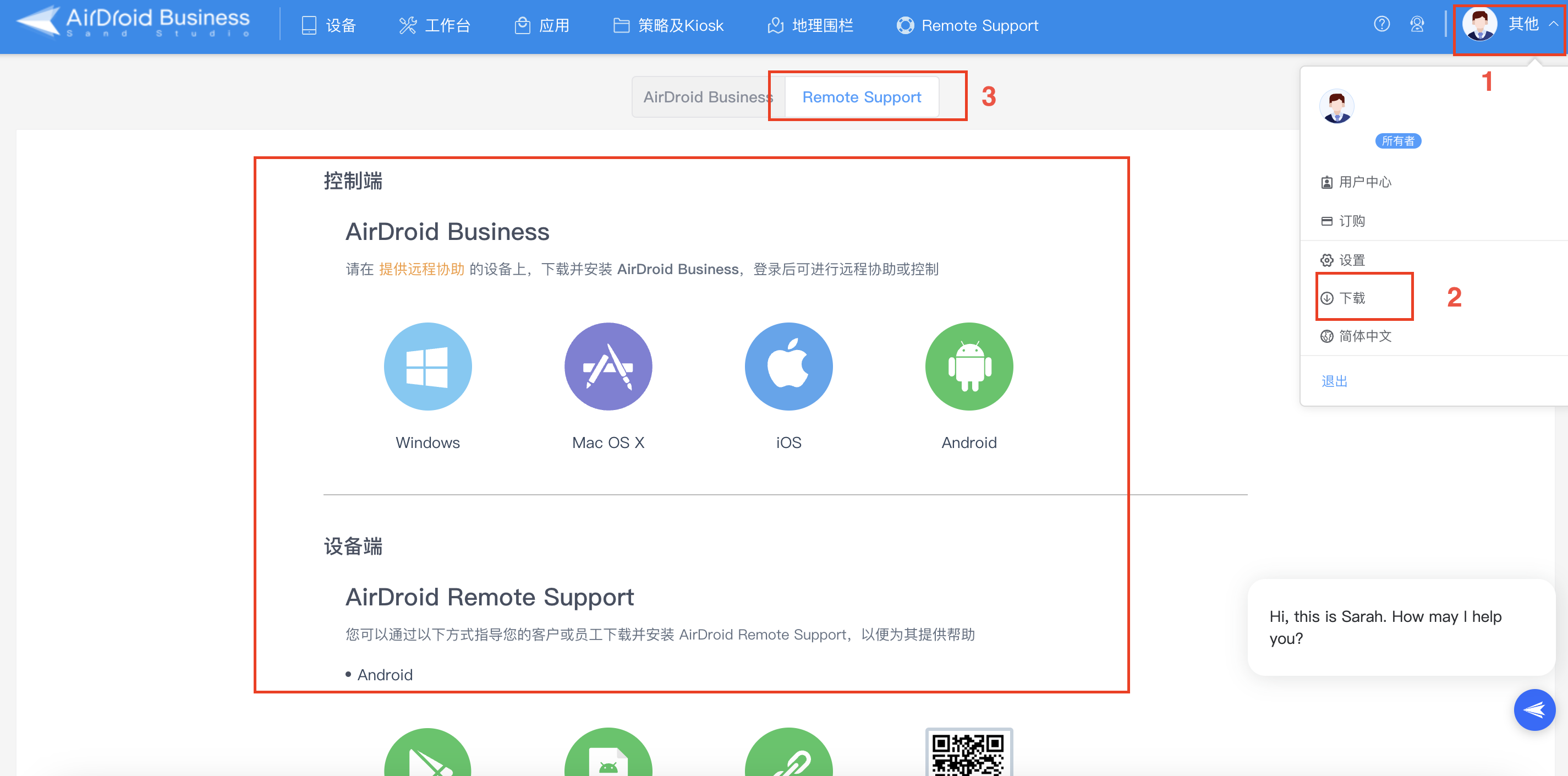The height and width of the screenshot is (776, 1568).
Task: Click the QR code image
Action: point(968,752)
